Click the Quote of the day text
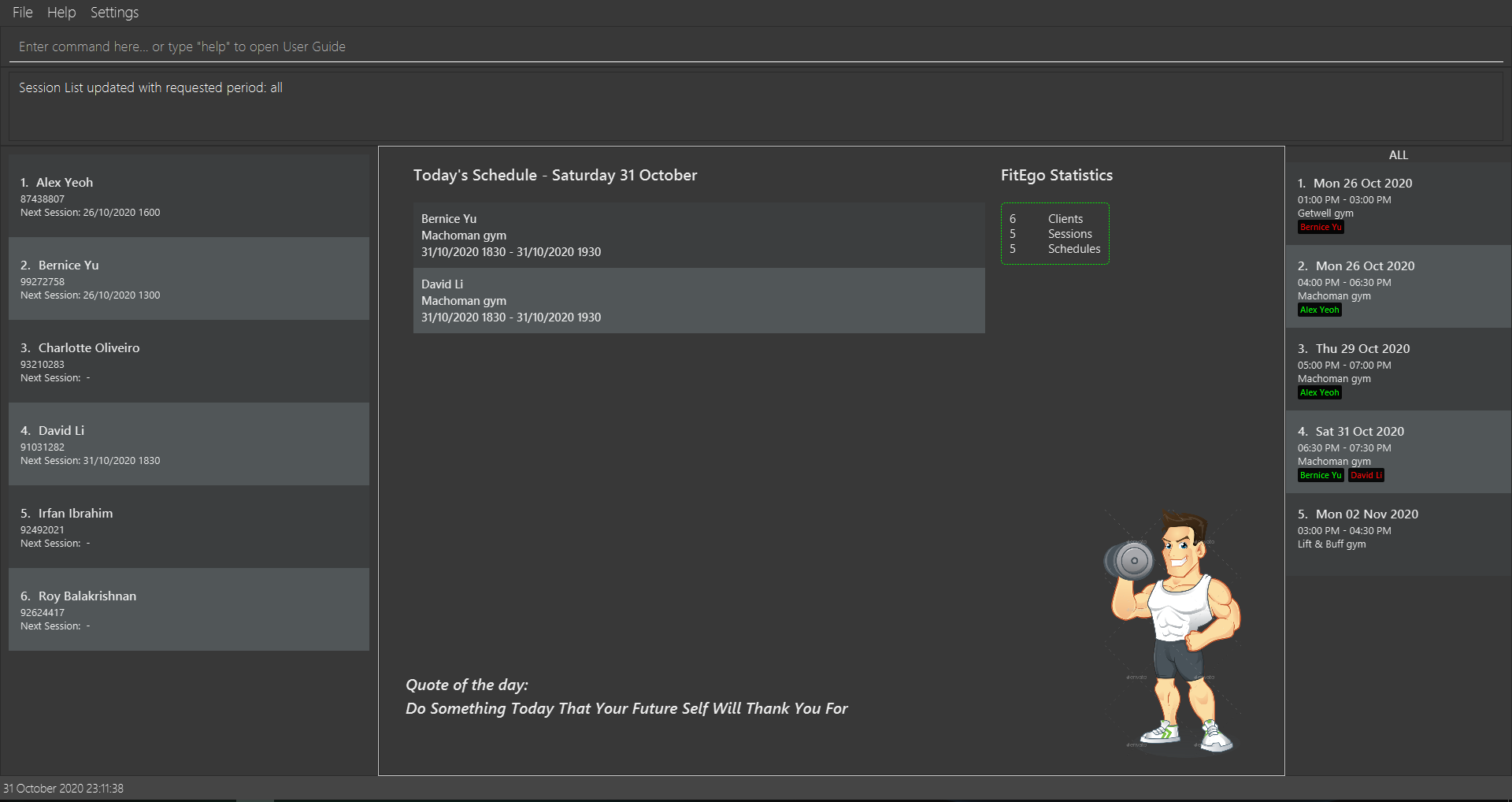 (x=626, y=696)
